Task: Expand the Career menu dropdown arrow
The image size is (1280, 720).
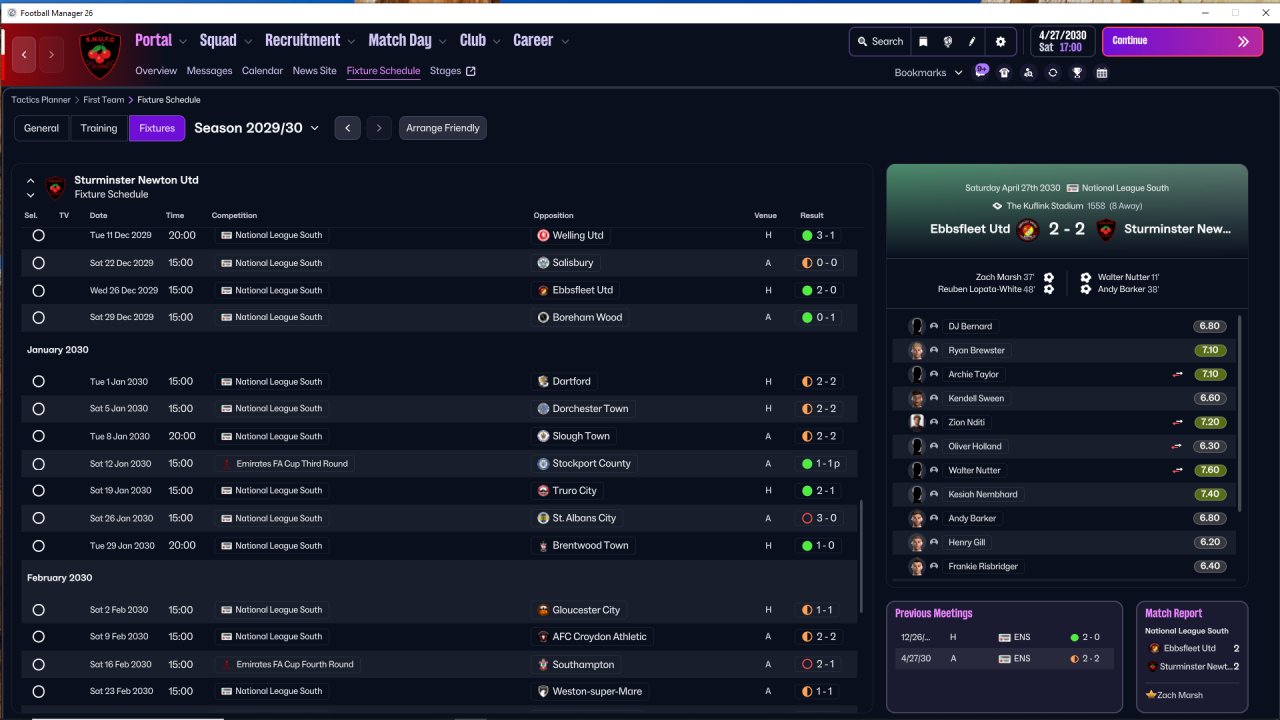Action: tap(565, 41)
